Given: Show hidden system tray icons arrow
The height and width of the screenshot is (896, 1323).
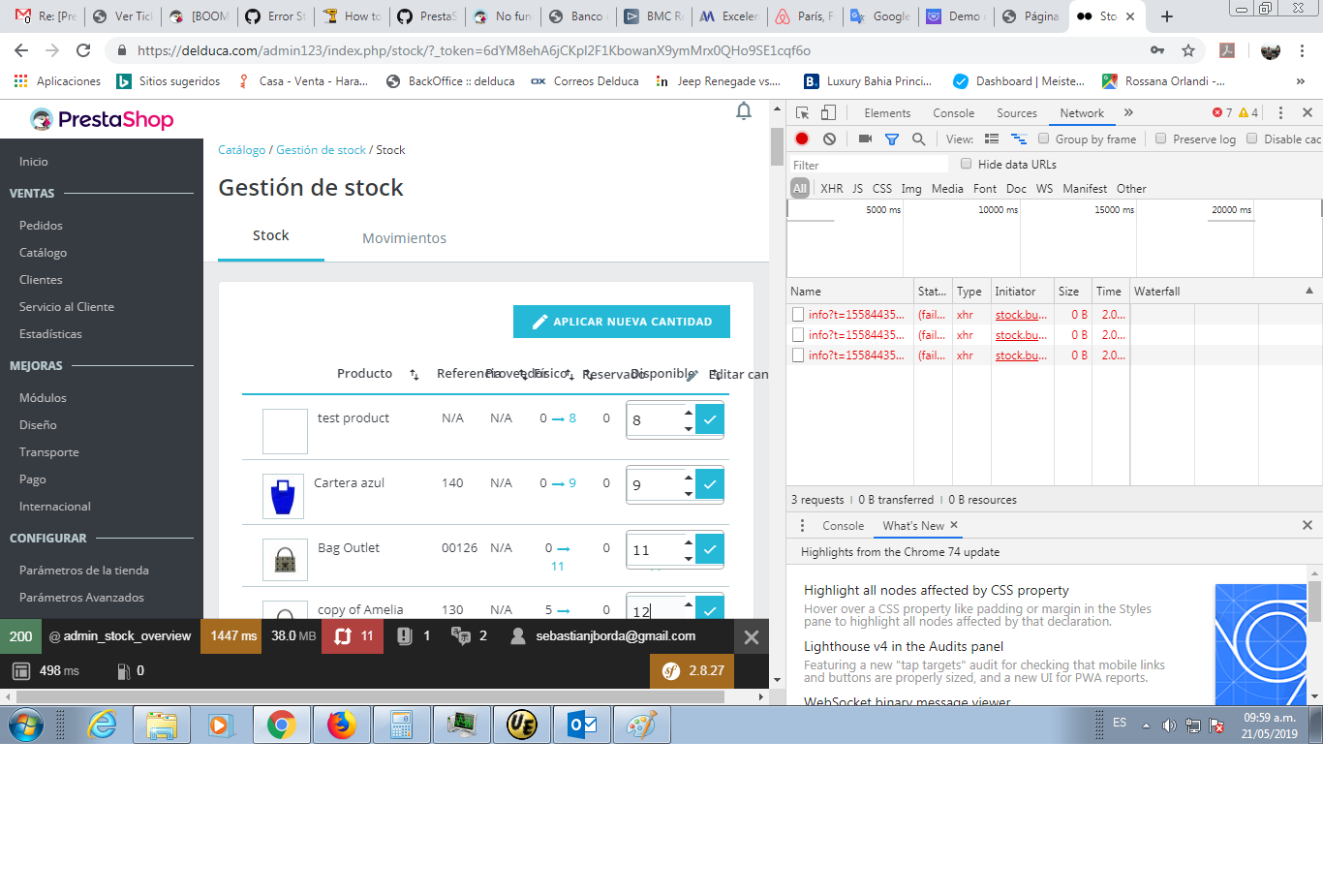Looking at the screenshot, I should 1146,725.
